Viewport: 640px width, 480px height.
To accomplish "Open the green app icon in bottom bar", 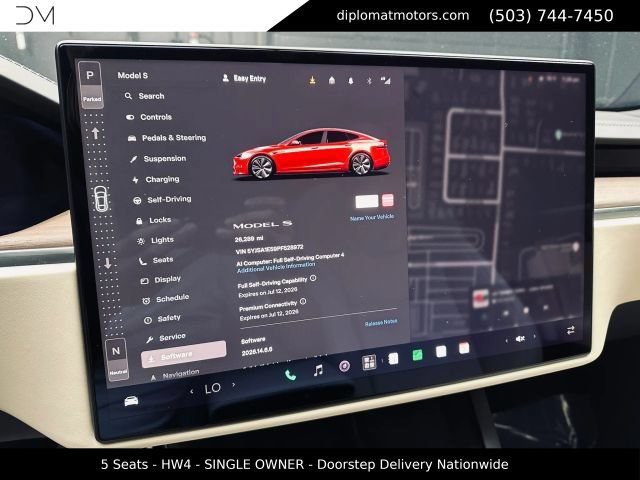I will [417, 355].
